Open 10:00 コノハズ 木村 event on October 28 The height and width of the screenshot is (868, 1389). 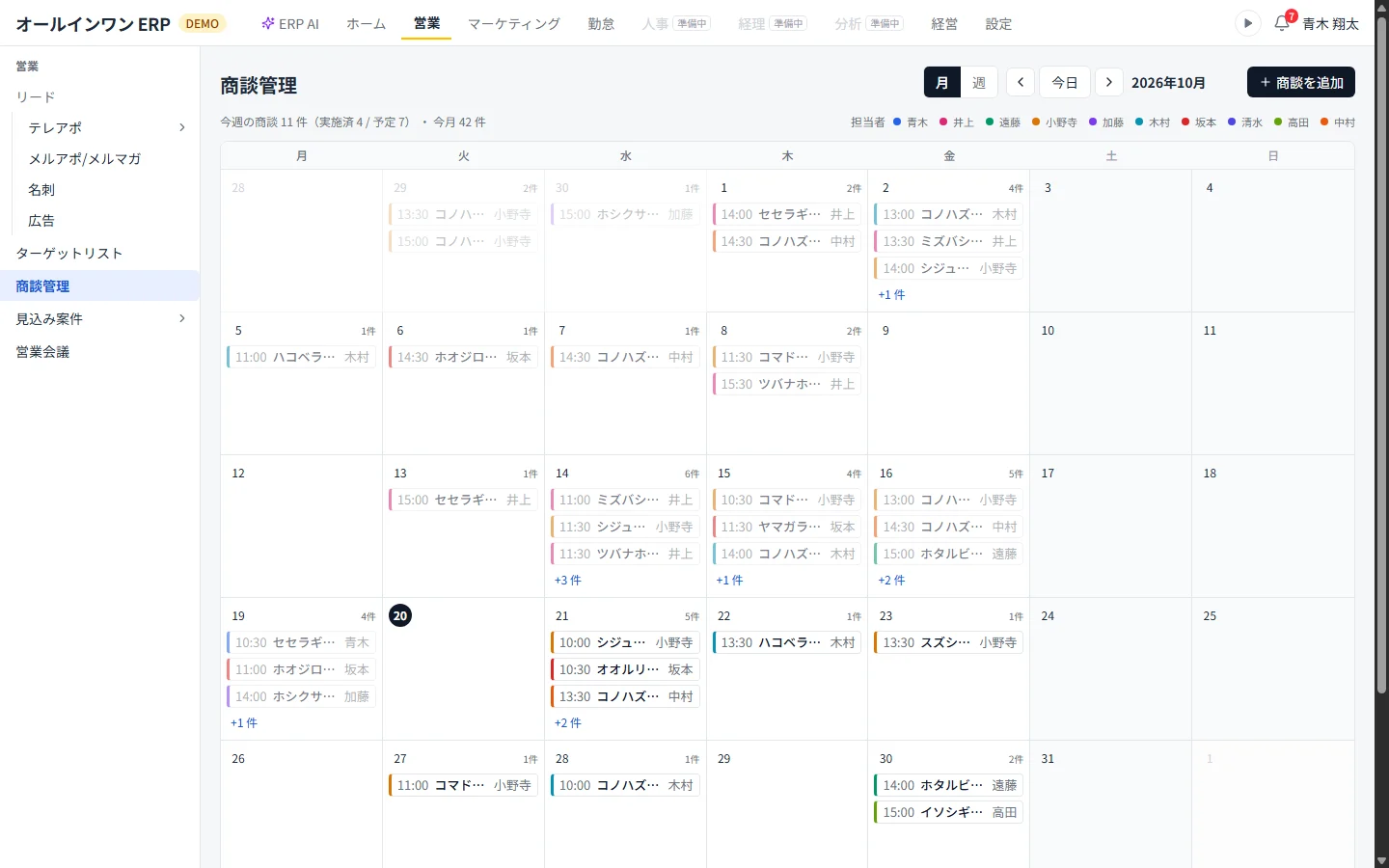click(x=625, y=785)
